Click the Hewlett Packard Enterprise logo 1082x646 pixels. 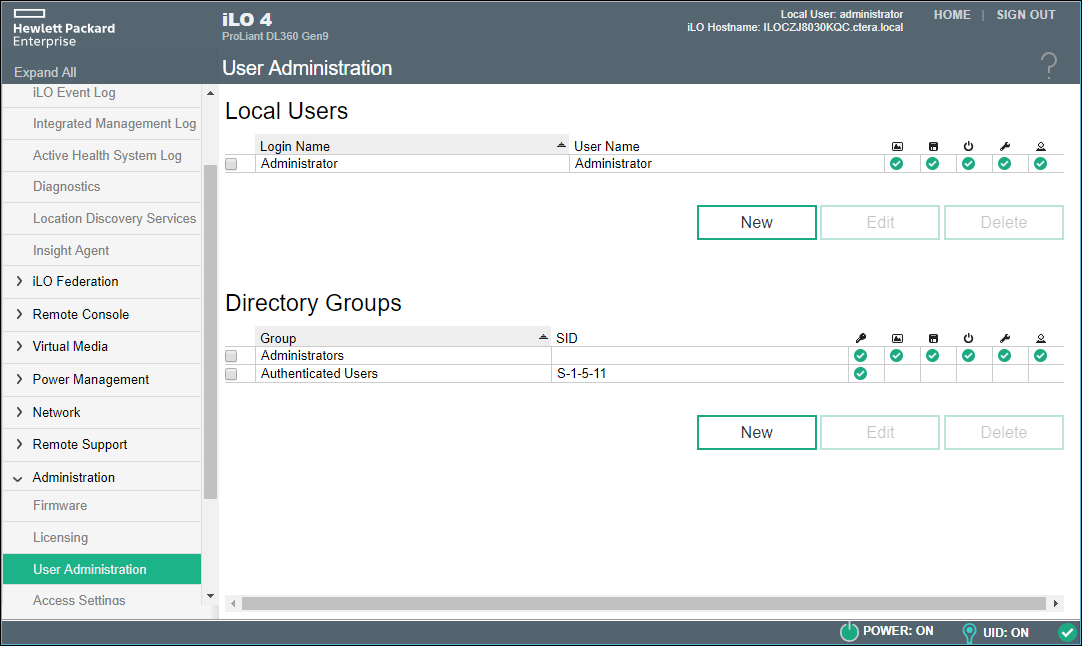click(64, 28)
